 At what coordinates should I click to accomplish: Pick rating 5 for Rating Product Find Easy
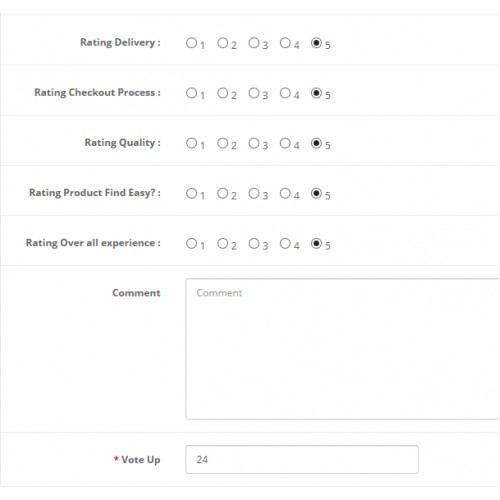click(x=316, y=193)
